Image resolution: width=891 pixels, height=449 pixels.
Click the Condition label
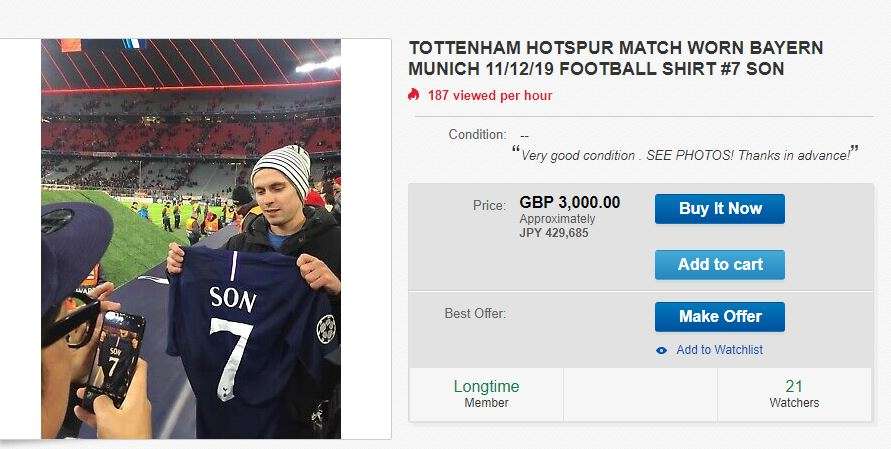point(477,135)
